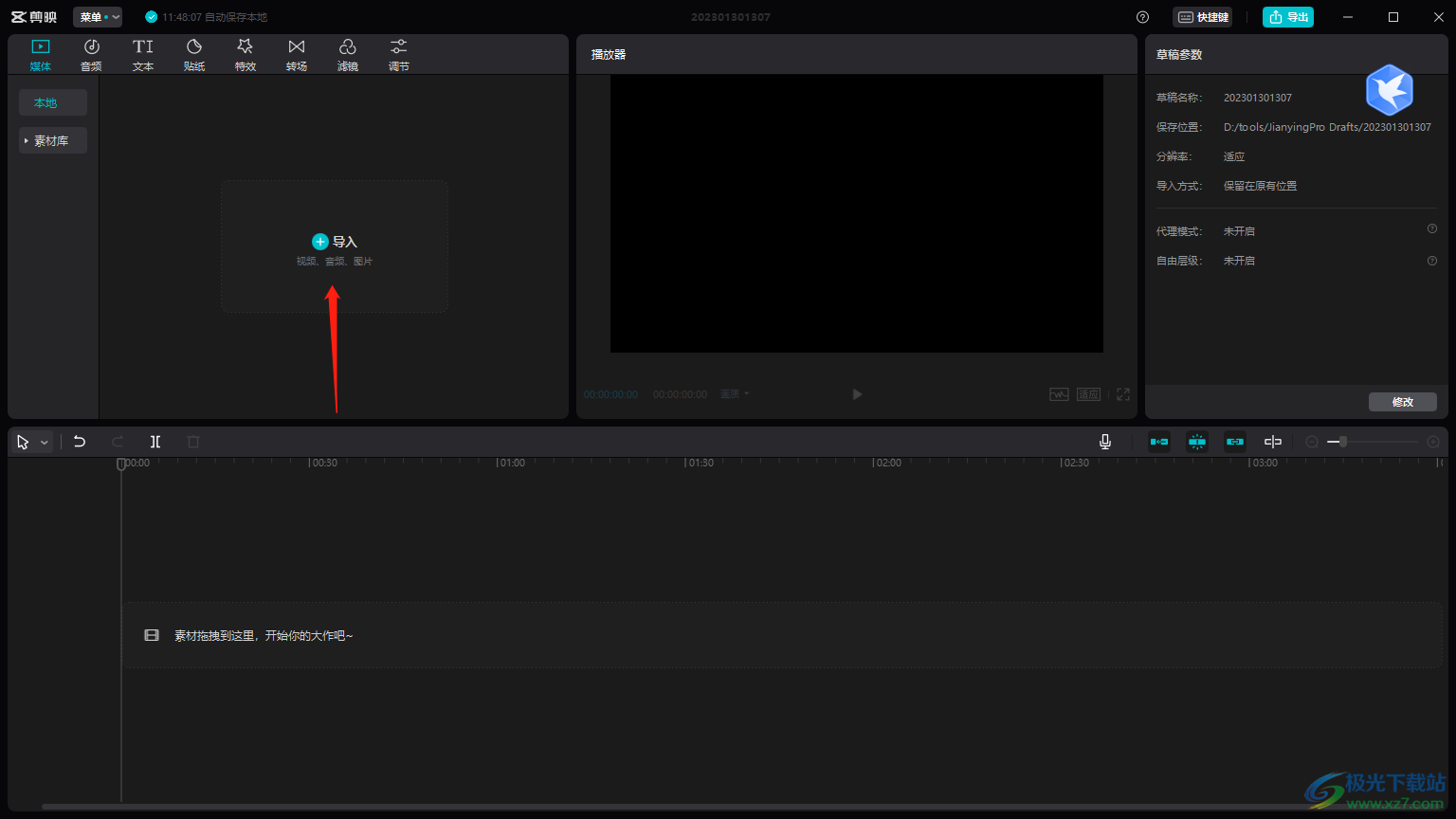The height and width of the screenshot is (819, 1456).
Task: Zoom out the timeline with minus icon
Action: tap(1312, 442)
